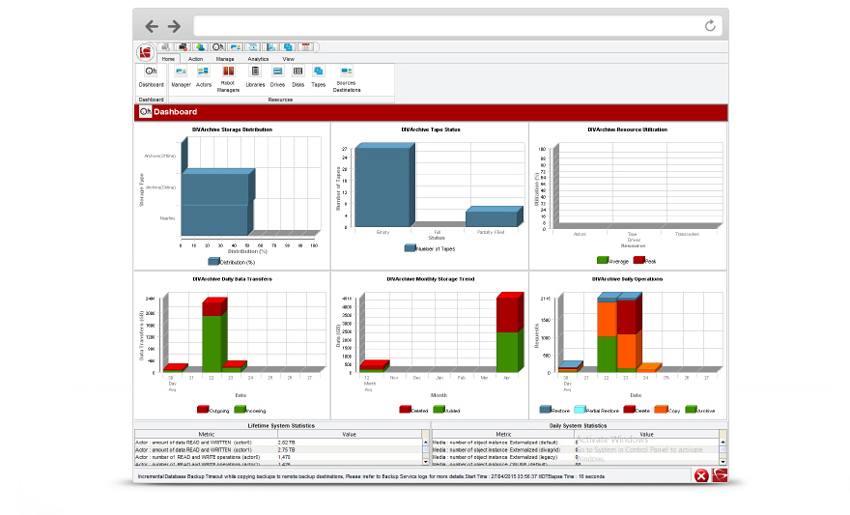The image size is (850, 515).
Task: Click the Value header in Daily System Statistics
Action: [646, 434]
